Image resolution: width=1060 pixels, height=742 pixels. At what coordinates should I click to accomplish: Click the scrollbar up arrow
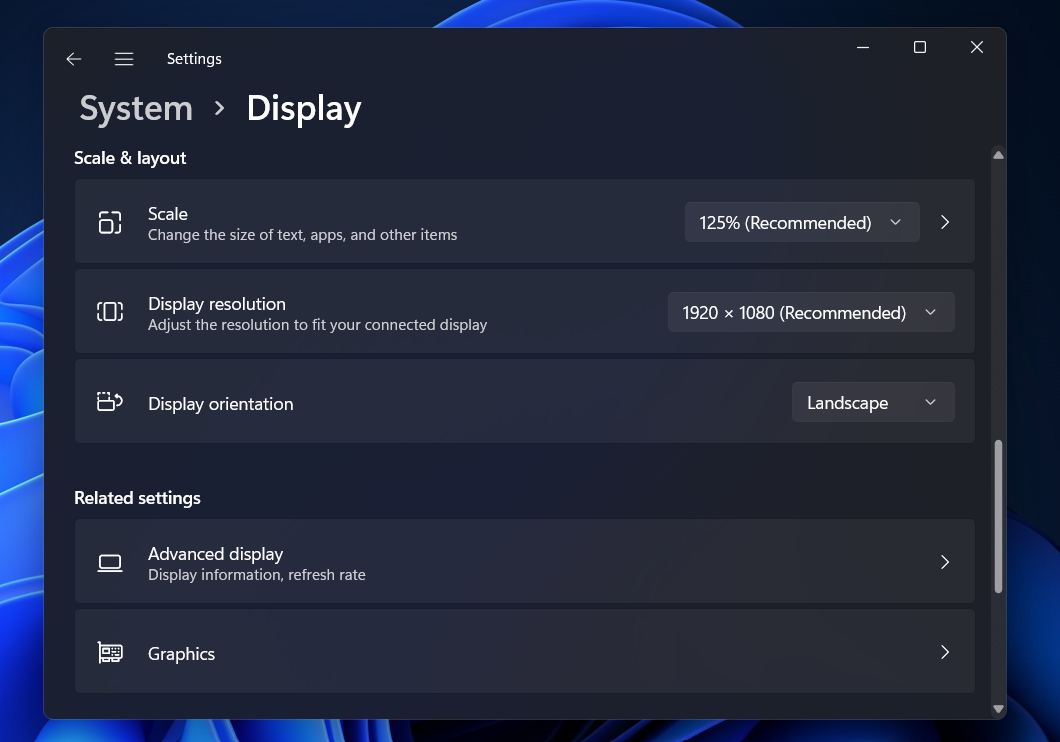[x=998, y=155]
